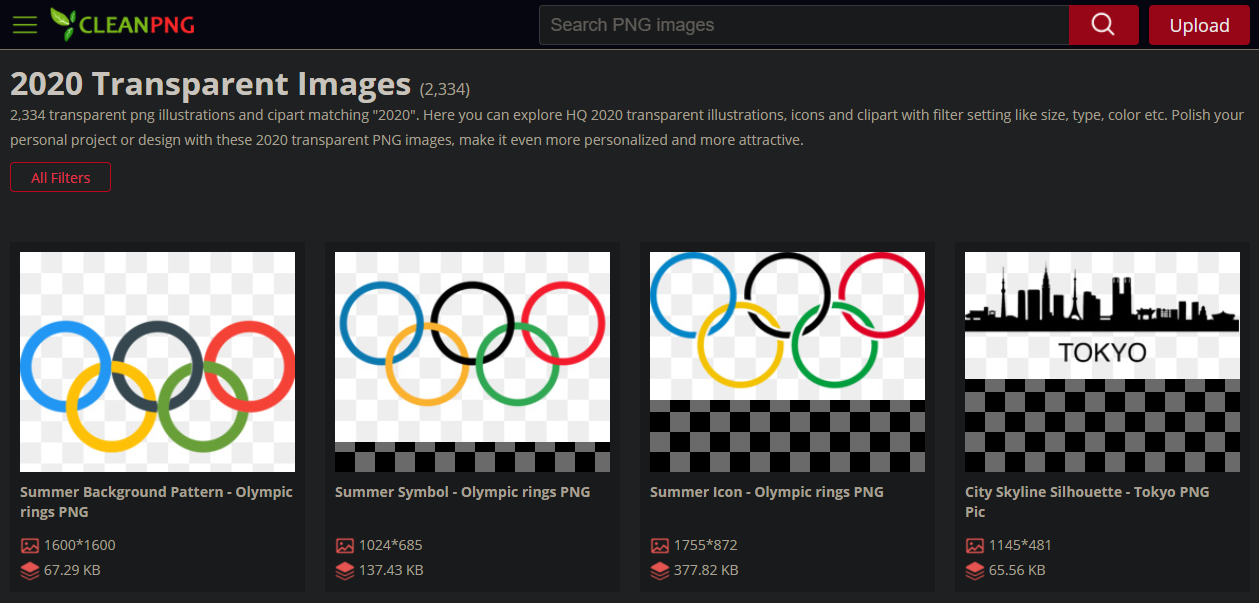Screen dimensions: 1259x603
Task: Click image-size icon beside 1755*872
Action: (x=659, y=546)
